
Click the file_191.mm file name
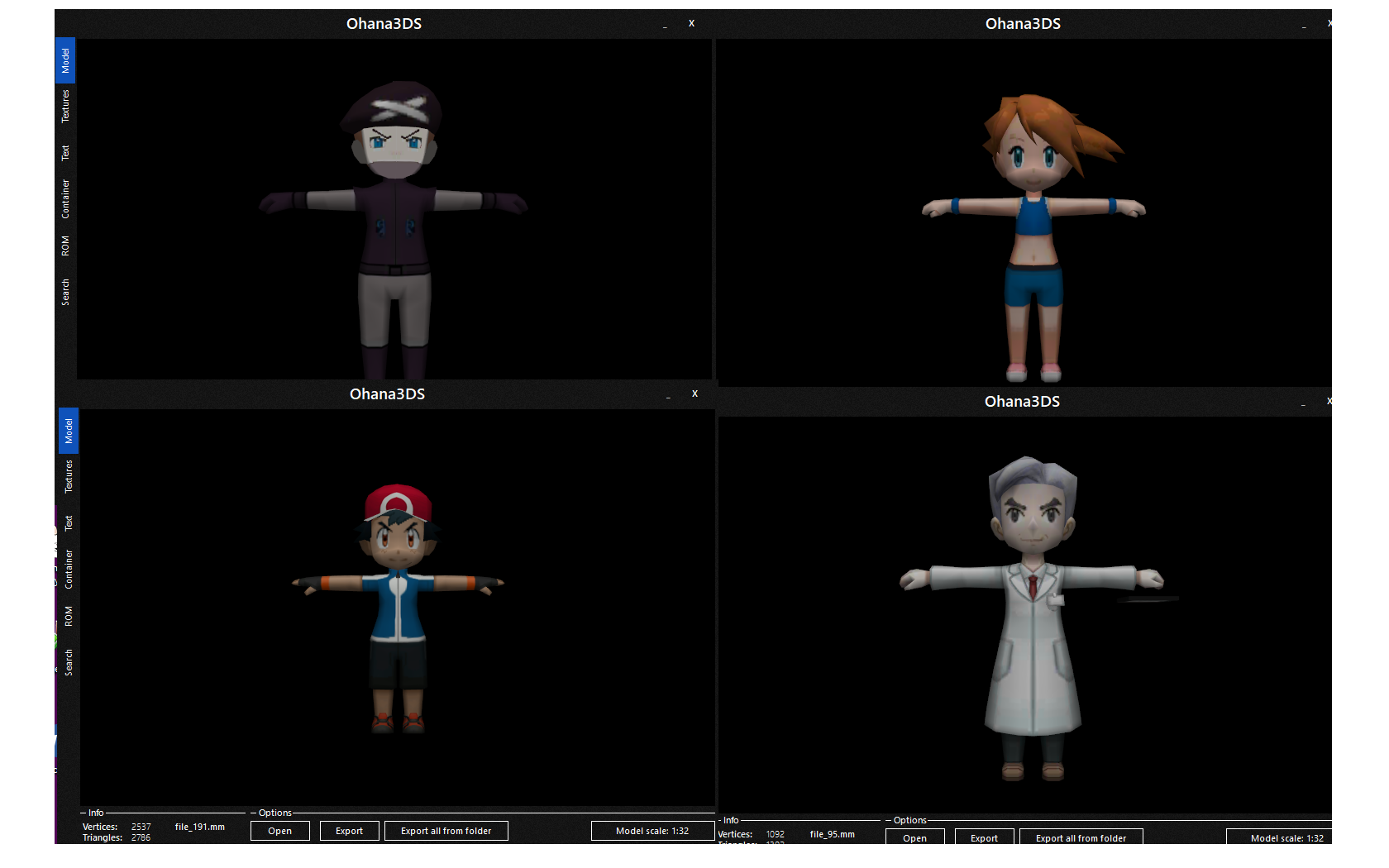(x=200, y=827)
